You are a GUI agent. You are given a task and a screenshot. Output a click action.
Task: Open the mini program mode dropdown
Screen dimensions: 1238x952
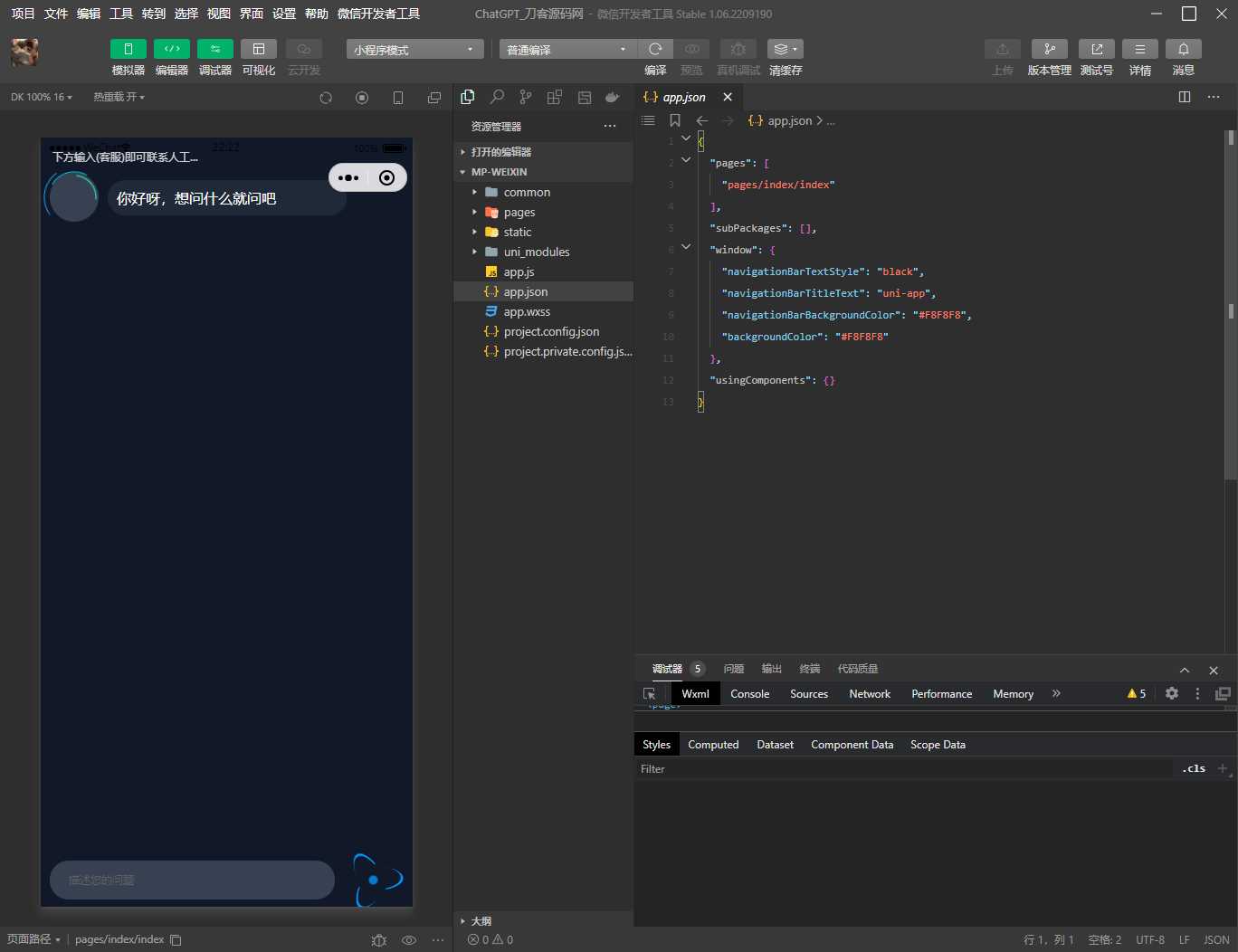[x=414, y=49]
